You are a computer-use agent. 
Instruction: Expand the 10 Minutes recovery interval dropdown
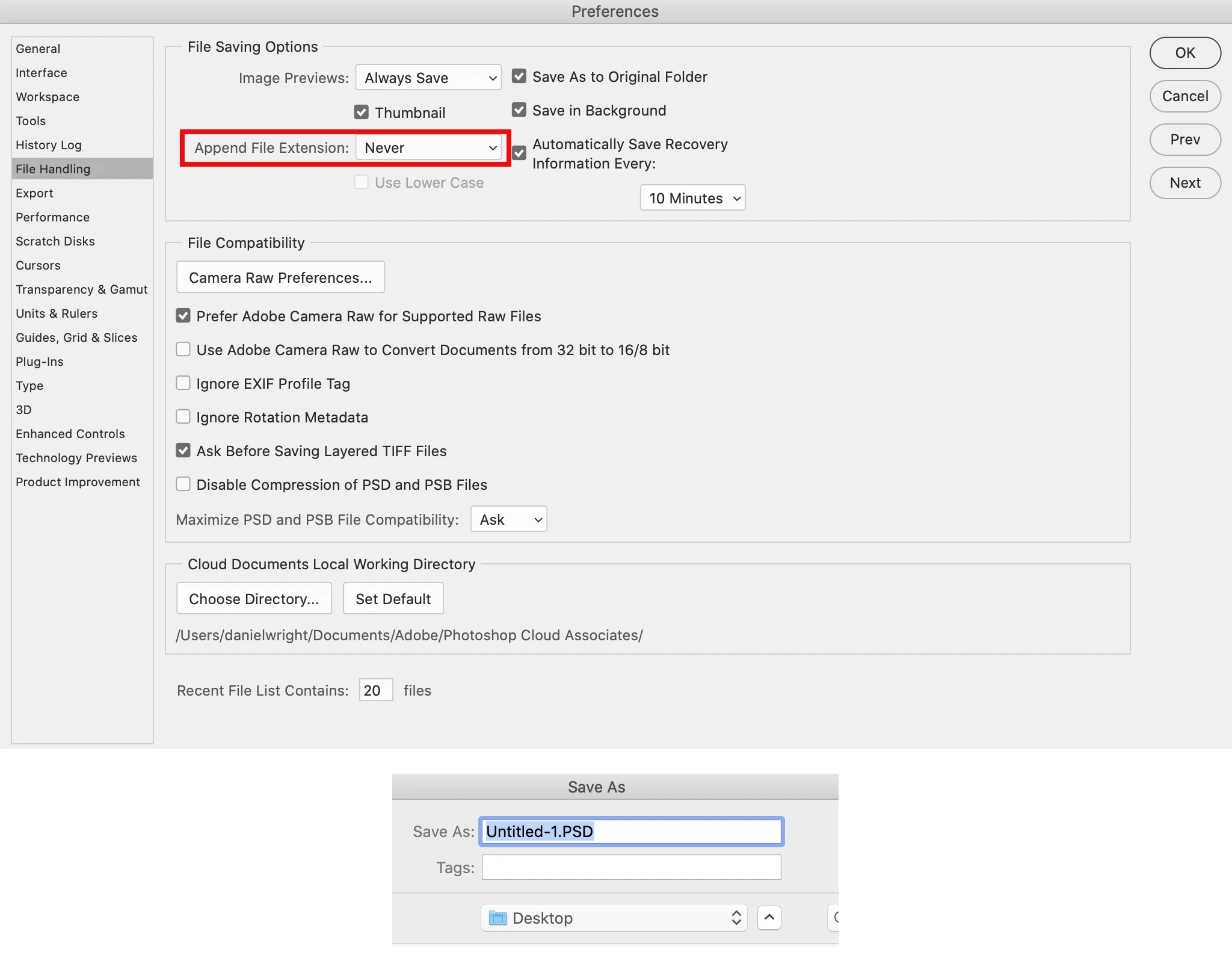pos(692,198)
